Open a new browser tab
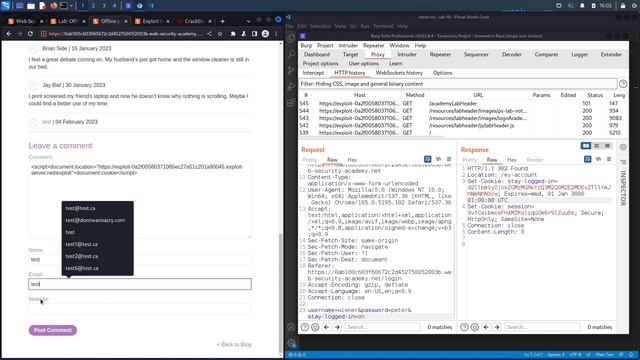Viewport: 640px width, 360px height. 222,21
